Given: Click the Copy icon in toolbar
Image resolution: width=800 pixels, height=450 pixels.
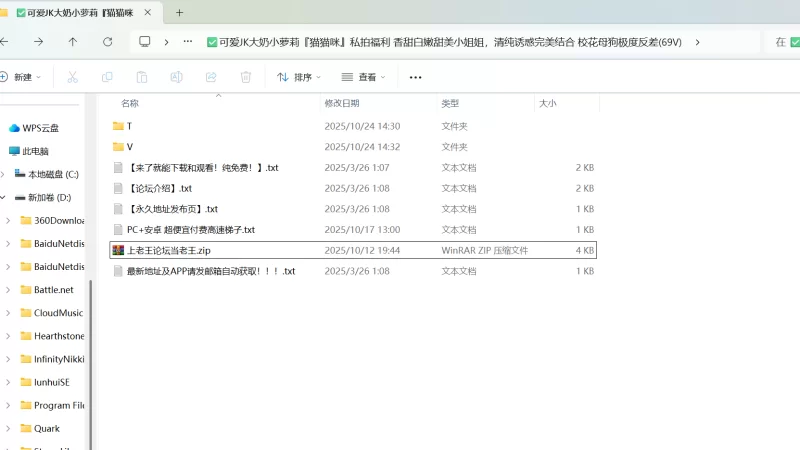Looking at the screenshot, I should click(x=107, y=77).
